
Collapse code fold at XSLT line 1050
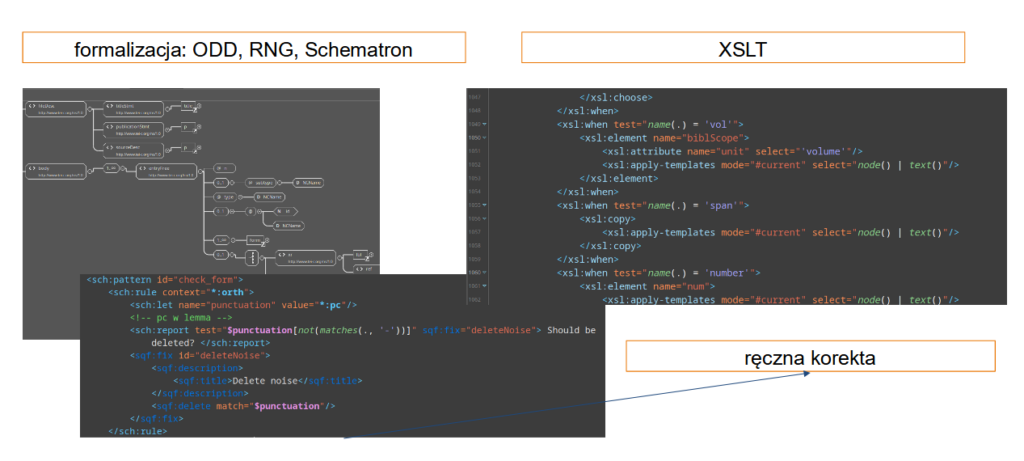pyautogui.click(x=484, y=138)
